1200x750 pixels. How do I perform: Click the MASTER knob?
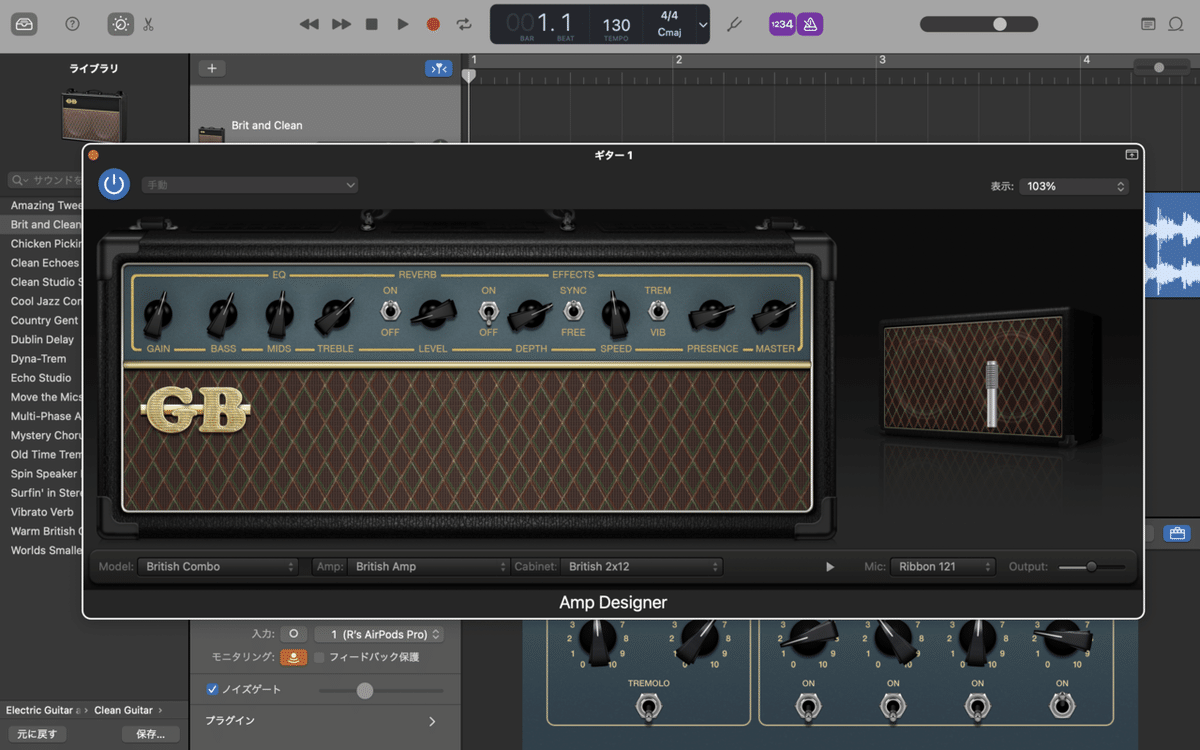(774, 316)
